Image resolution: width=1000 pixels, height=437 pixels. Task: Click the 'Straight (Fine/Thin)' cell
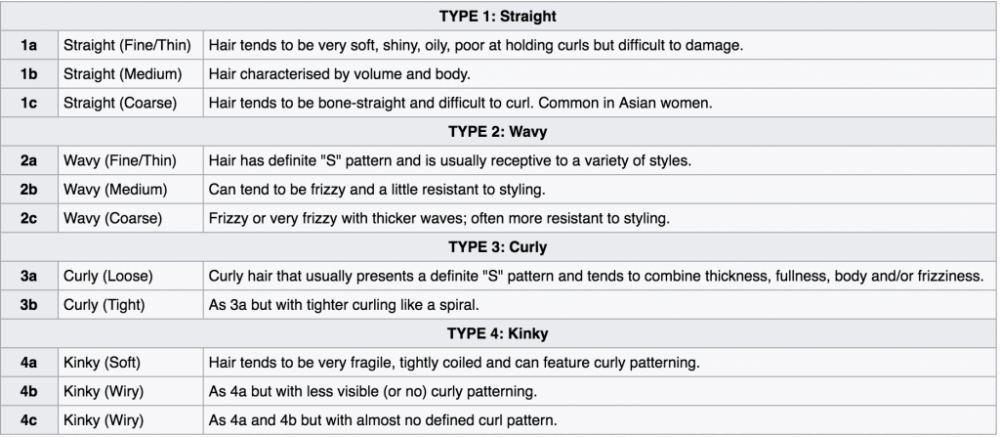tap(127, 45)
